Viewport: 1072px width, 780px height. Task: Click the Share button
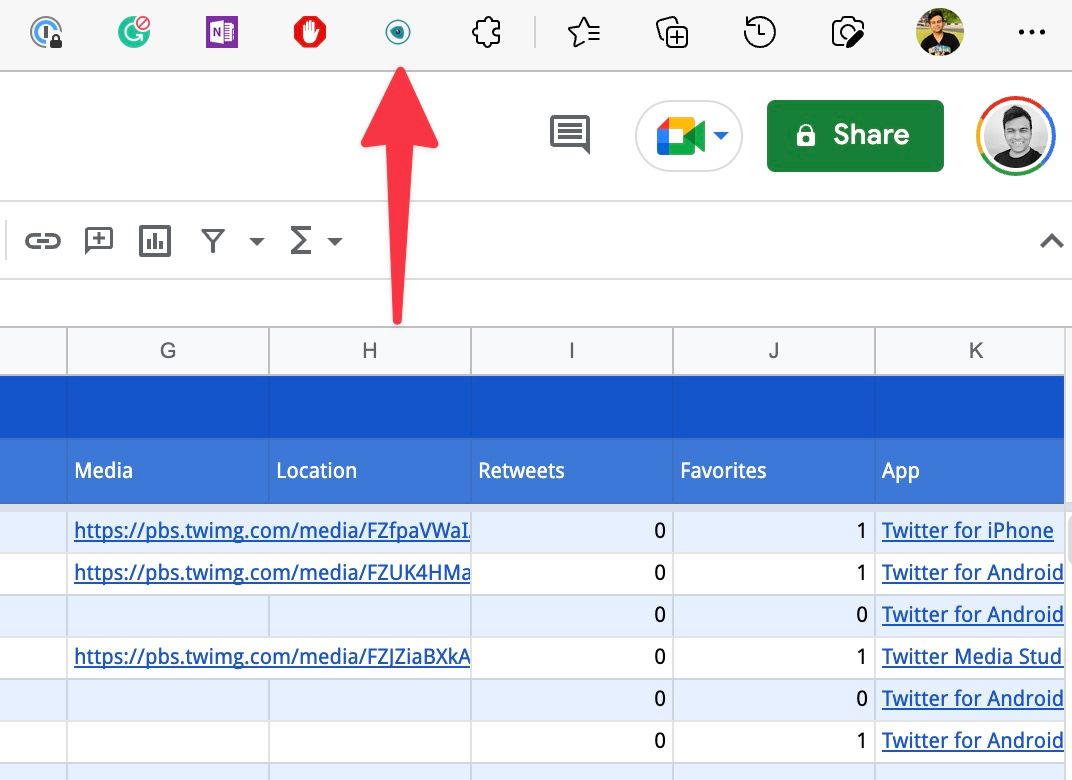click(855, 135)
